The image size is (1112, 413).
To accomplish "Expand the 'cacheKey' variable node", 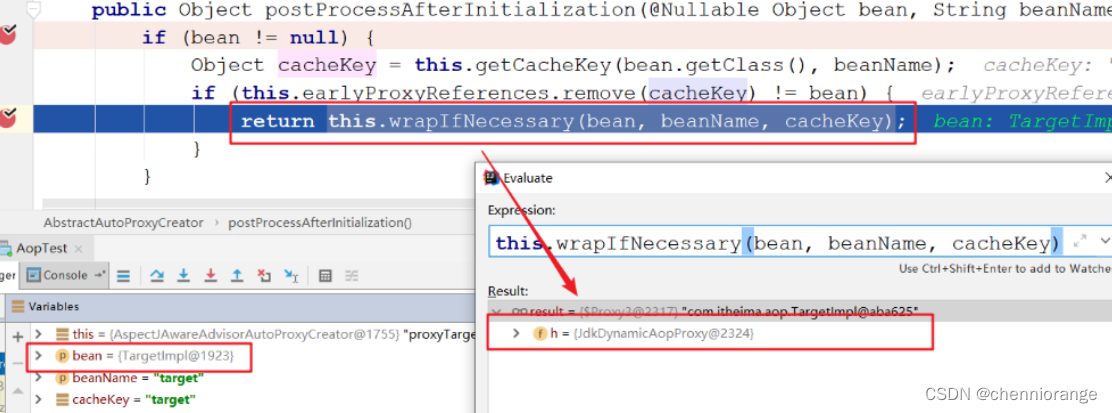I will coord(39,400).
